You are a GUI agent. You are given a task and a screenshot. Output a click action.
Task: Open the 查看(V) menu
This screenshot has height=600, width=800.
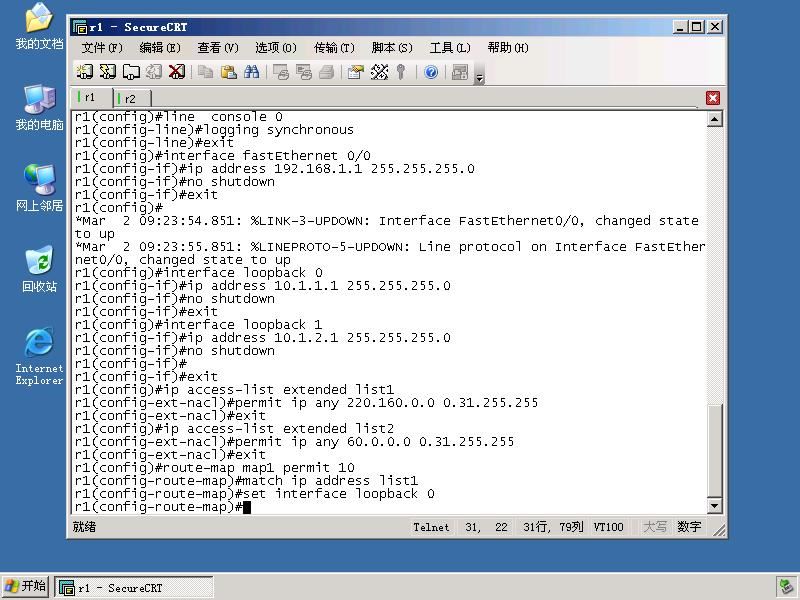point(218,48)
